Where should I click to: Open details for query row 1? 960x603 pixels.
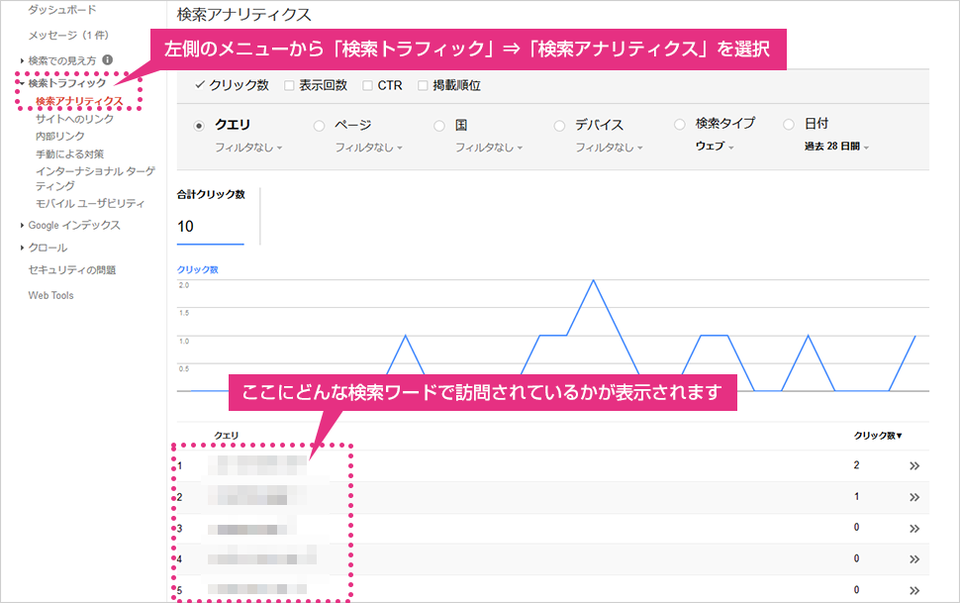tap(914, 466)
